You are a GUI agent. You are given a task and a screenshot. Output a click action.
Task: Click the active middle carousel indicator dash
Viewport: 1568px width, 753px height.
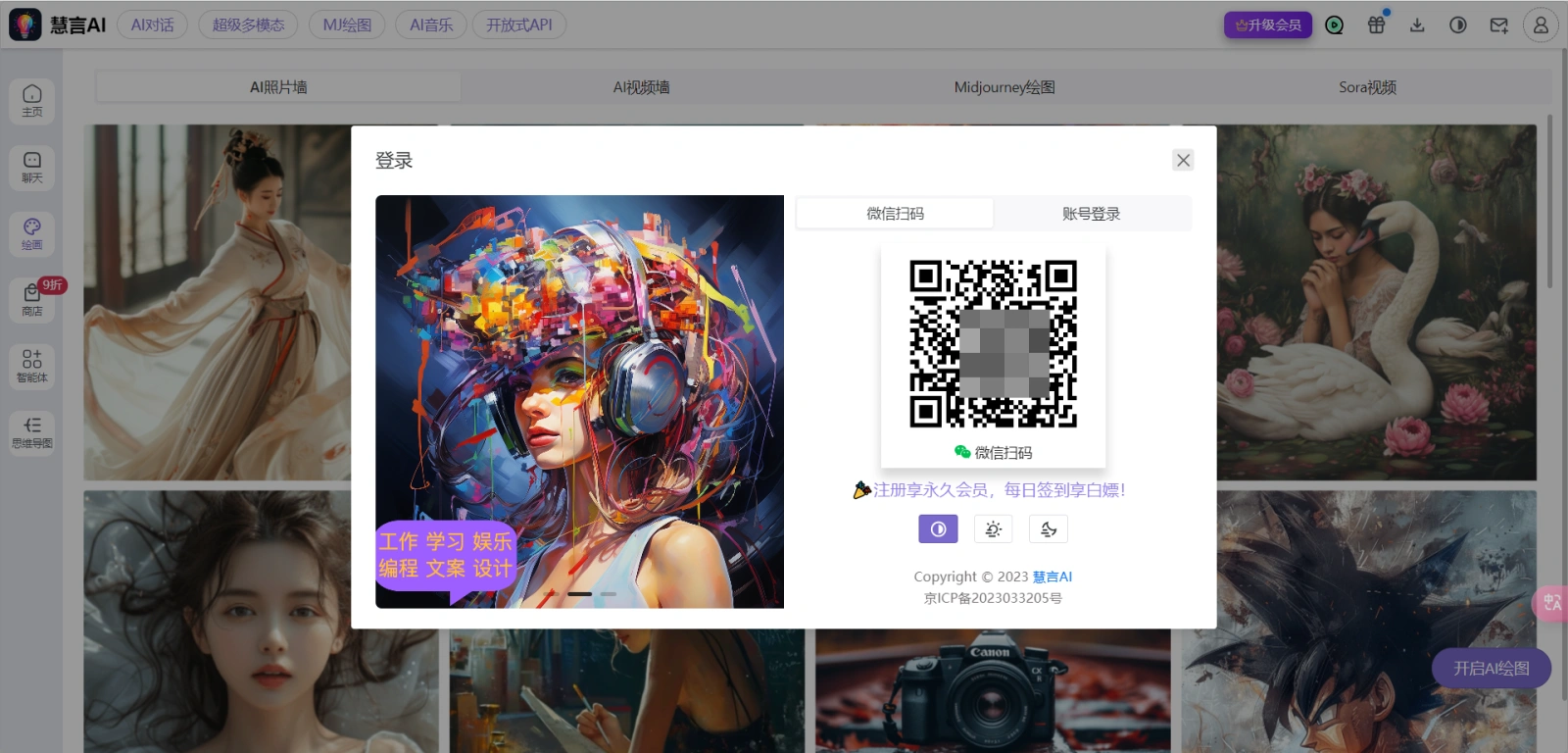coord(579,593)
